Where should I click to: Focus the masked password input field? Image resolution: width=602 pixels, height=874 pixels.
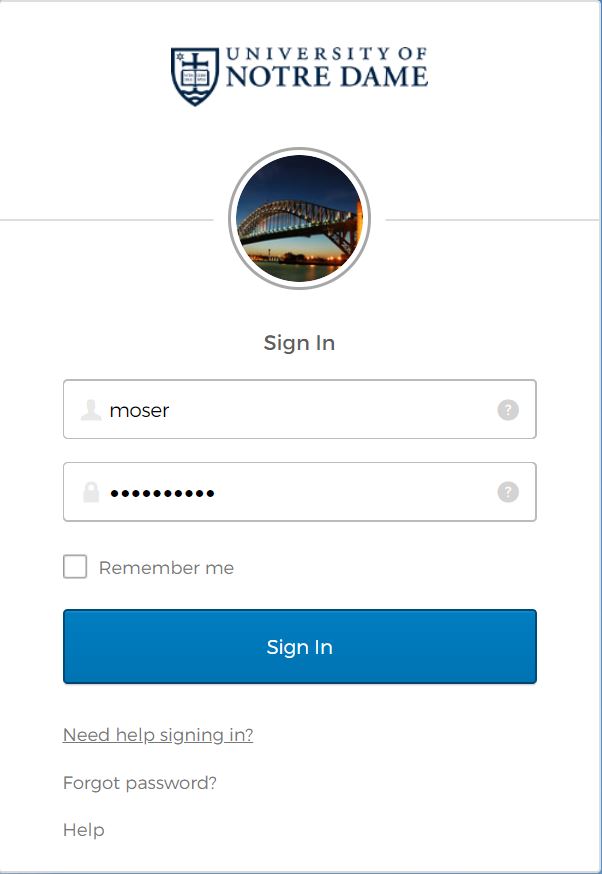coord(300,492)
